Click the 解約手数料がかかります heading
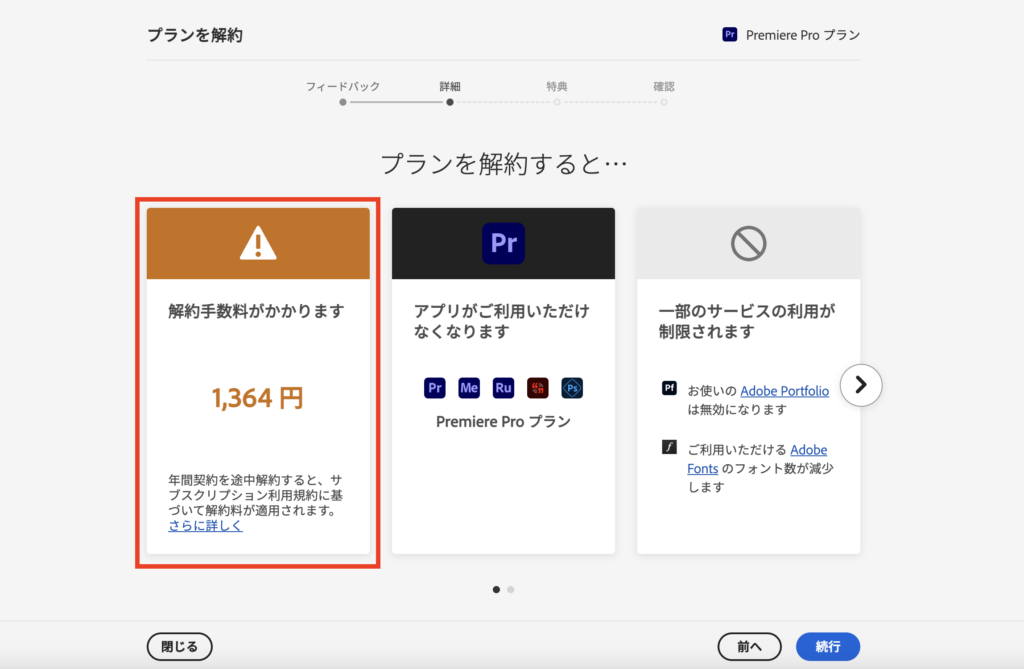The image size is (1024, 669). [x=256, y=311]
